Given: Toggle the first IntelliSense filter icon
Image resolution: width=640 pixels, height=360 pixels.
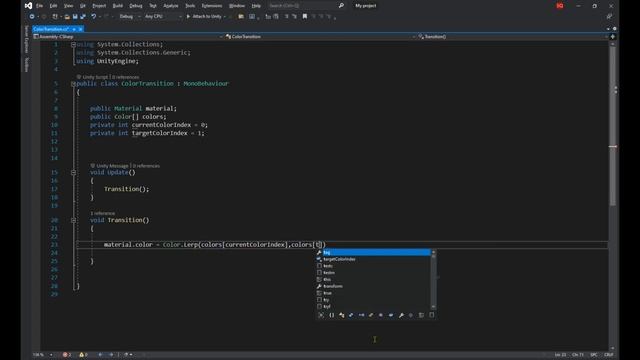Looking at the screenshot, I should click(x=321, y=315).
